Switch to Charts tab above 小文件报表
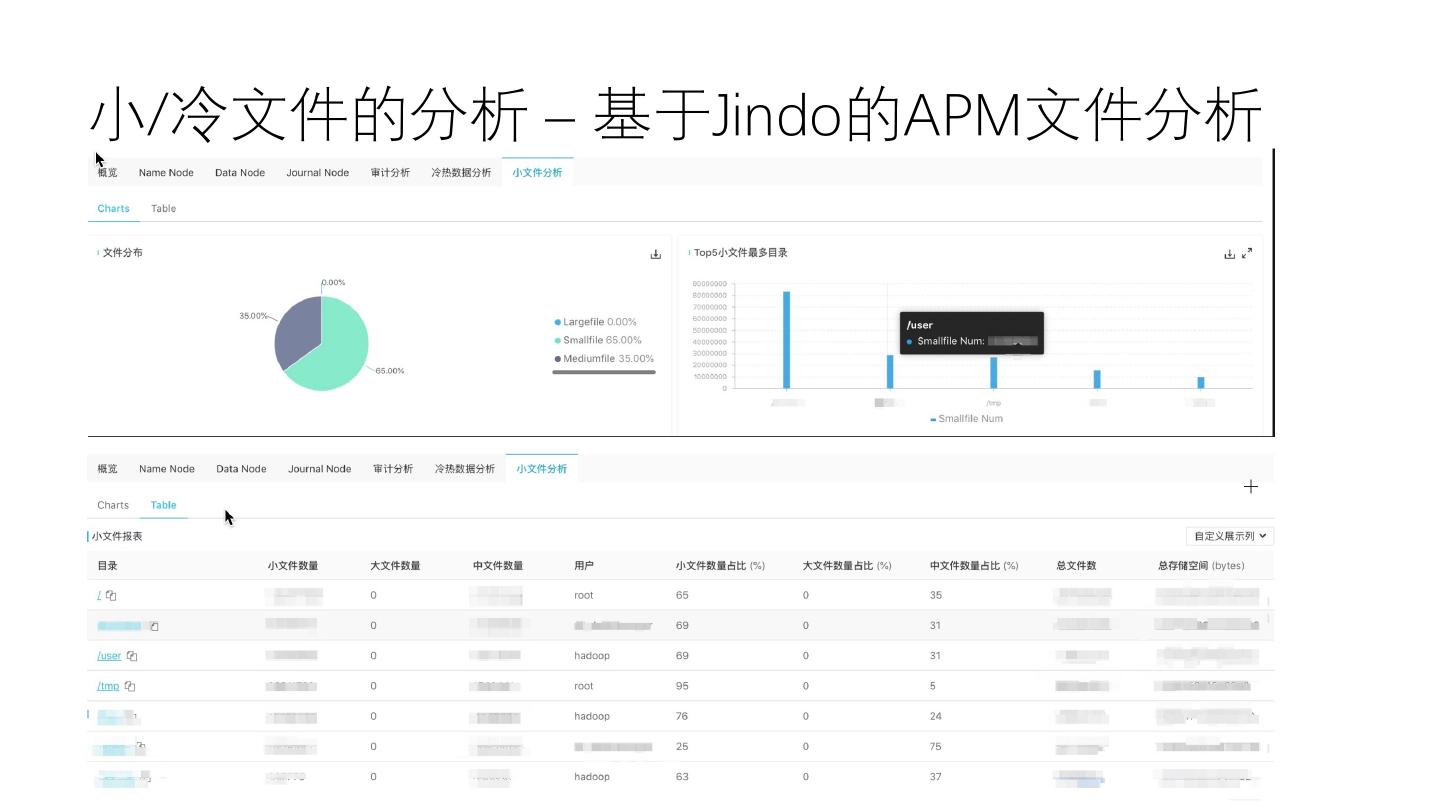This screenshot has width=1440, height=810. [x=113, y=505]
